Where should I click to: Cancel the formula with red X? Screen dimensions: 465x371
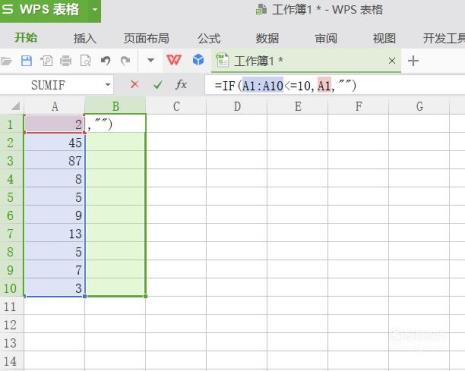click(134, 84)
